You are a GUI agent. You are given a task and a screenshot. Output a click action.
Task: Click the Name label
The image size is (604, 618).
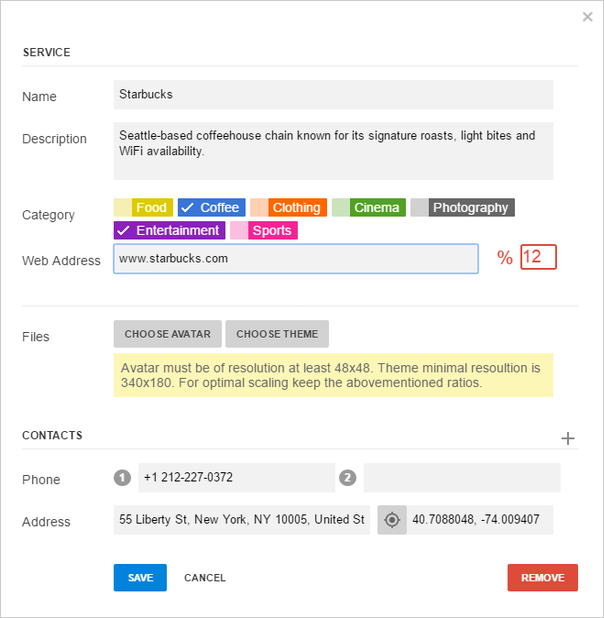[39, 97]
